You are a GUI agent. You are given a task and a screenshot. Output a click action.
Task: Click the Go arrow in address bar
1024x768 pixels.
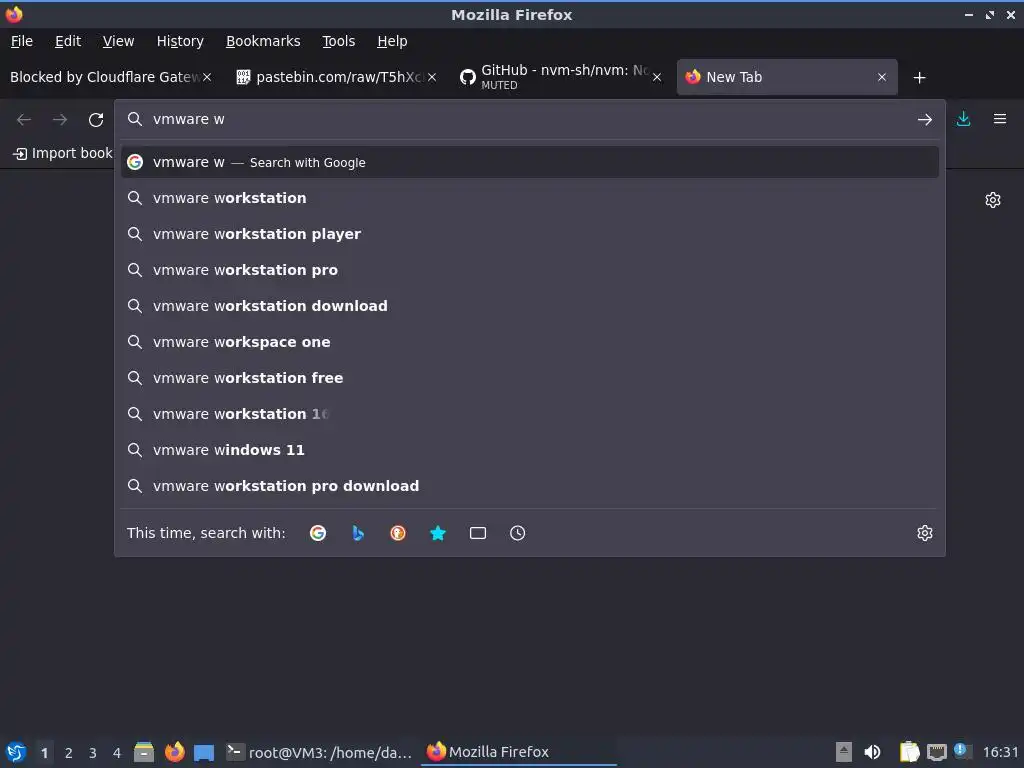[x=925, y=120]
